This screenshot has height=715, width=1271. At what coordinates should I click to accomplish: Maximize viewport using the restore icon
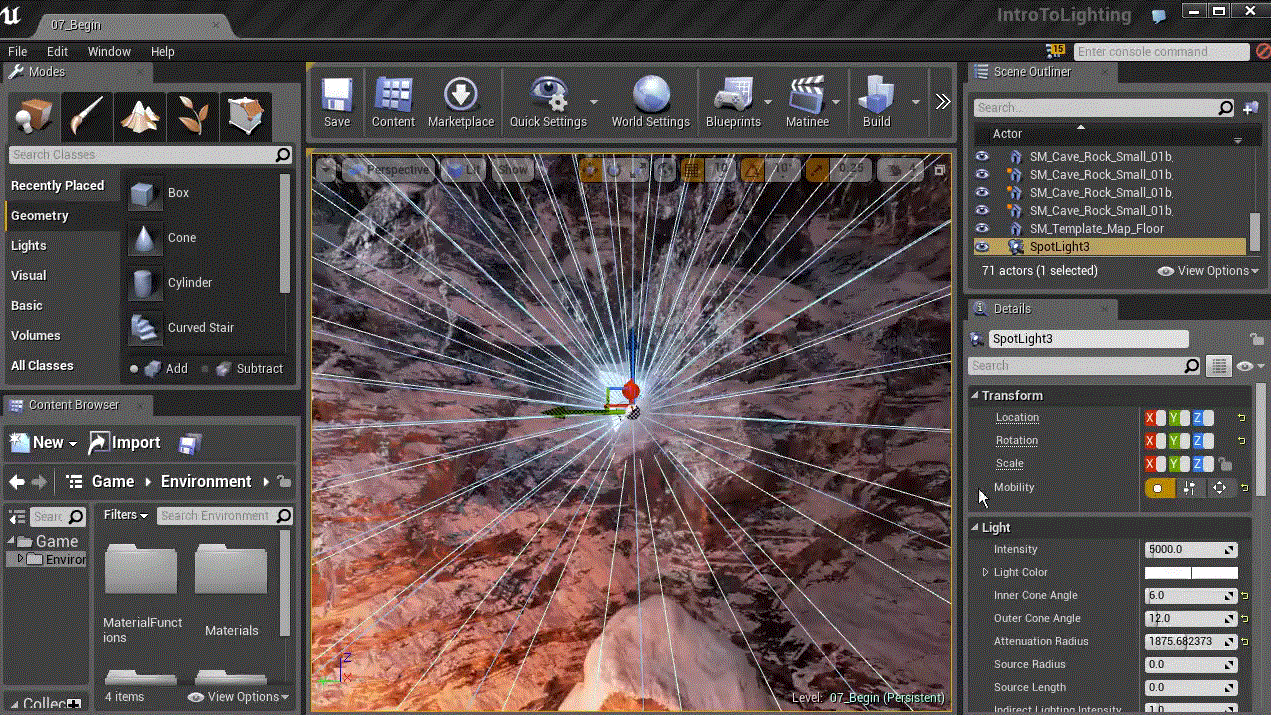940,170
